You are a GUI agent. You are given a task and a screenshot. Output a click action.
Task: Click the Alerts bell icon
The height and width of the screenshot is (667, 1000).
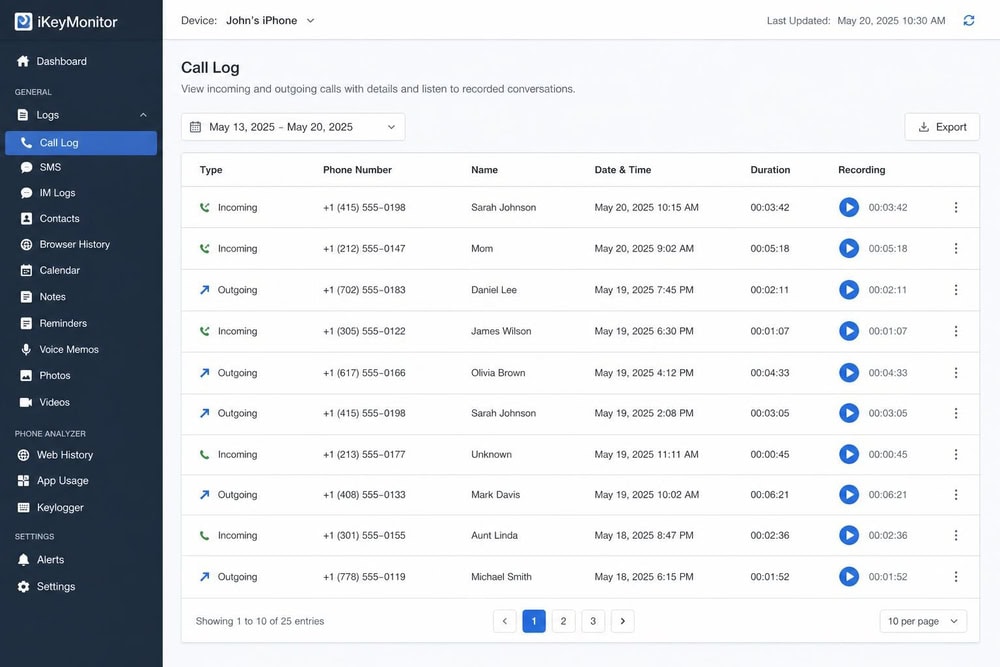pyautogui.click(x=24, y=560)
